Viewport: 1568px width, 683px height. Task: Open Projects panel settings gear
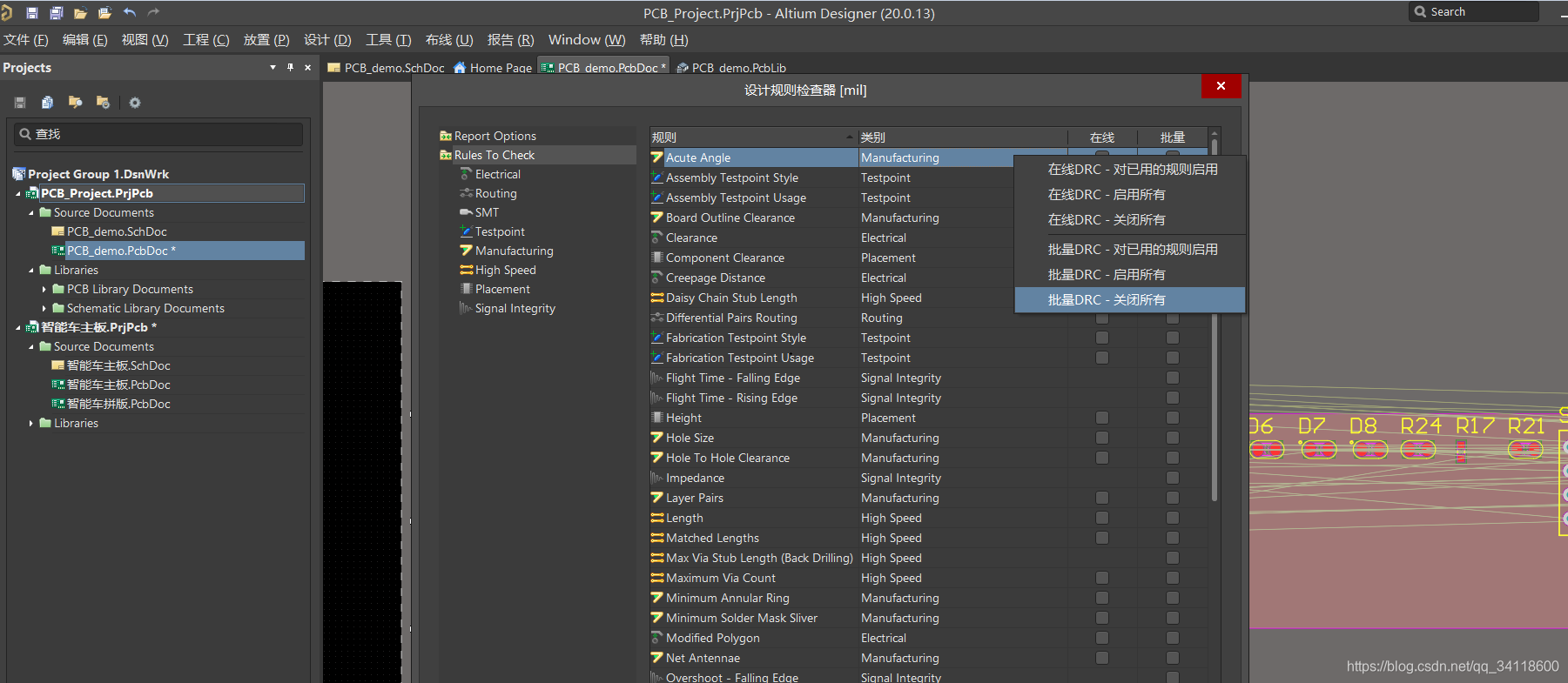pos(135,103)
